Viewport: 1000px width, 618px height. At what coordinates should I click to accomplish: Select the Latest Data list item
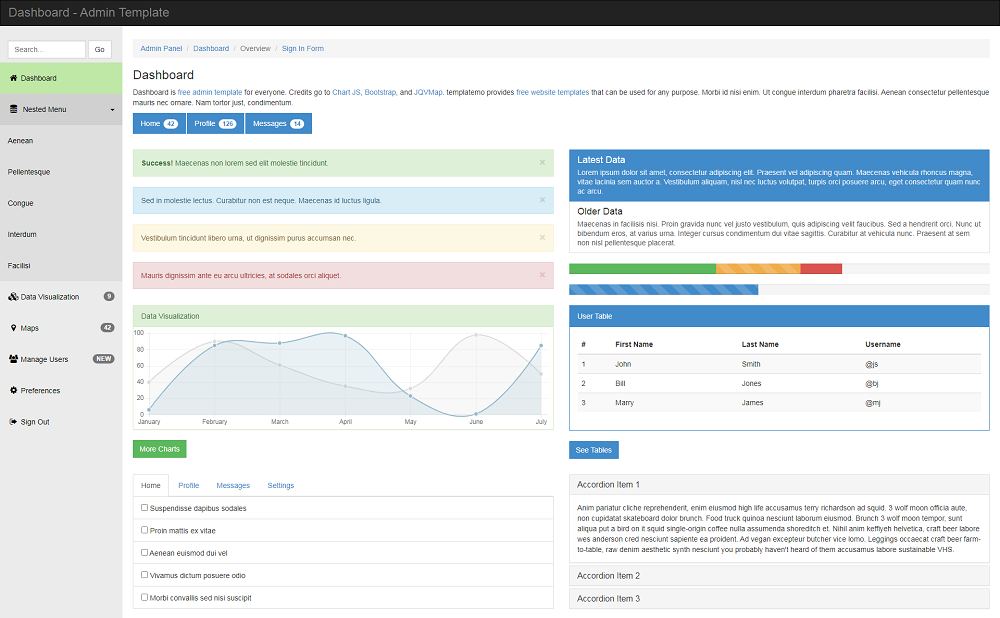click(x=779, y=175)
